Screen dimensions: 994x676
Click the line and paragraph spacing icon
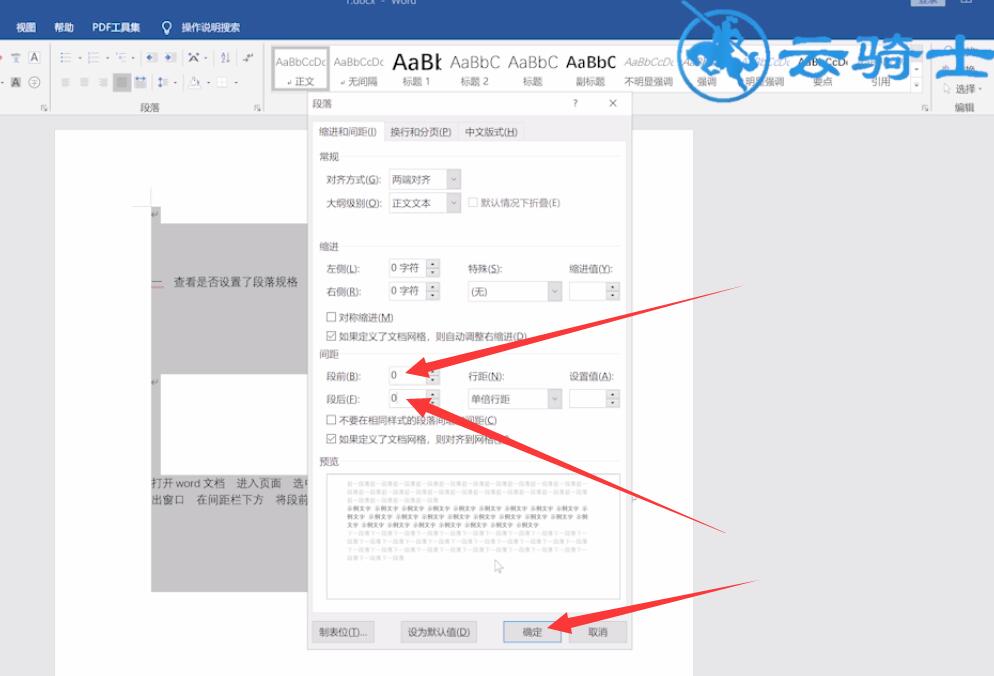pos(162,82)
